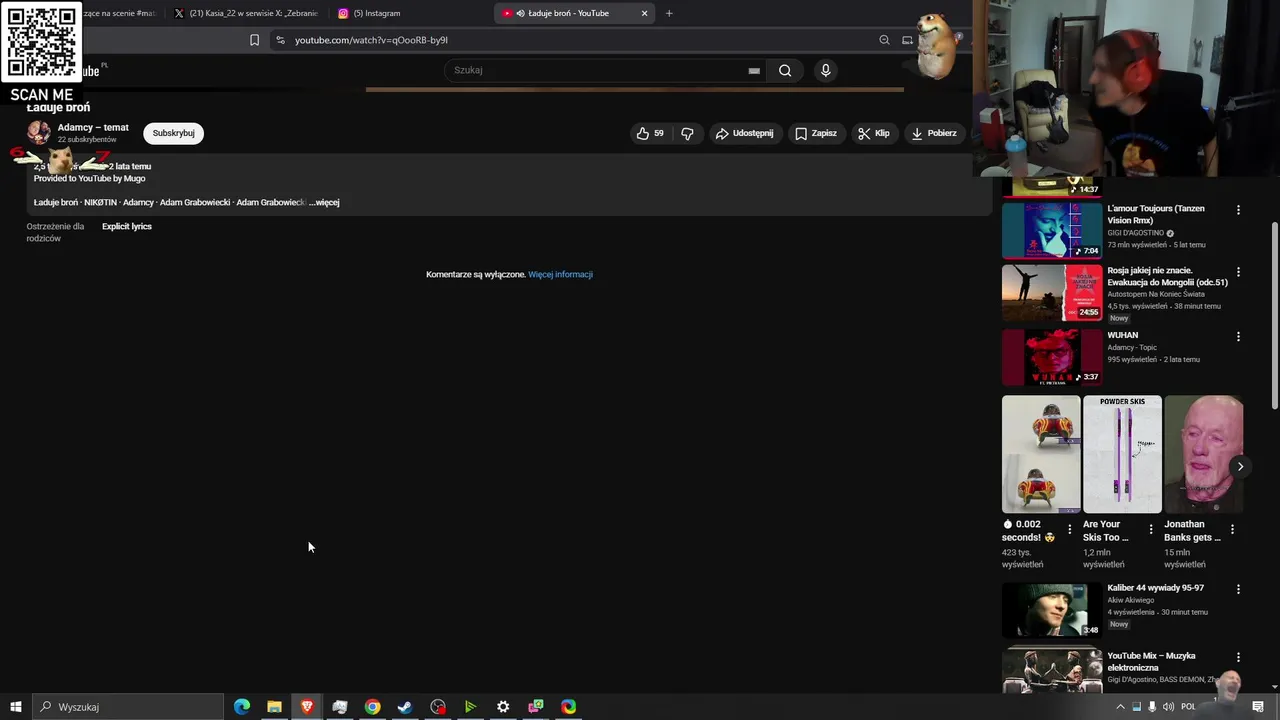This screenshot has width=1280, height=720.
Task: Open the L'amour Toujours video thumbnail
Action: 1052,230
